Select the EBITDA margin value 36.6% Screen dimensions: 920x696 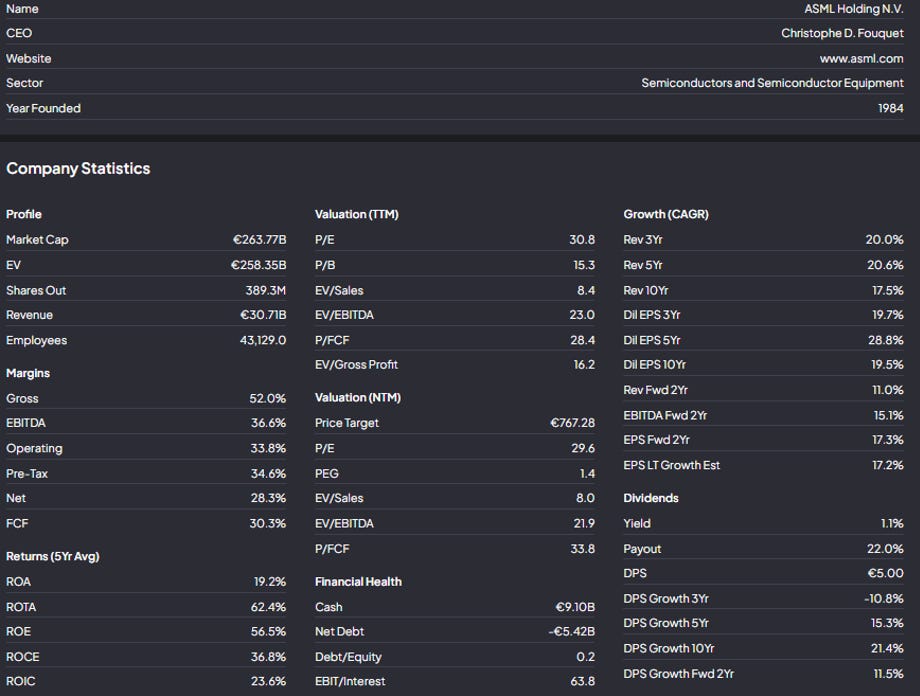[268, 423]
